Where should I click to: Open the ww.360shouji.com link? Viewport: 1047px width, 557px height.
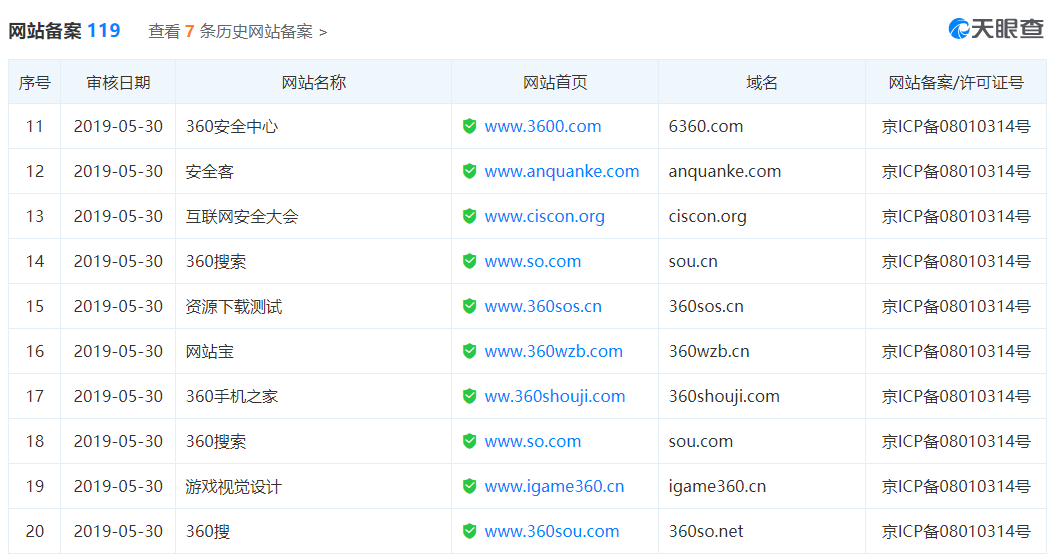coord(555,397)
